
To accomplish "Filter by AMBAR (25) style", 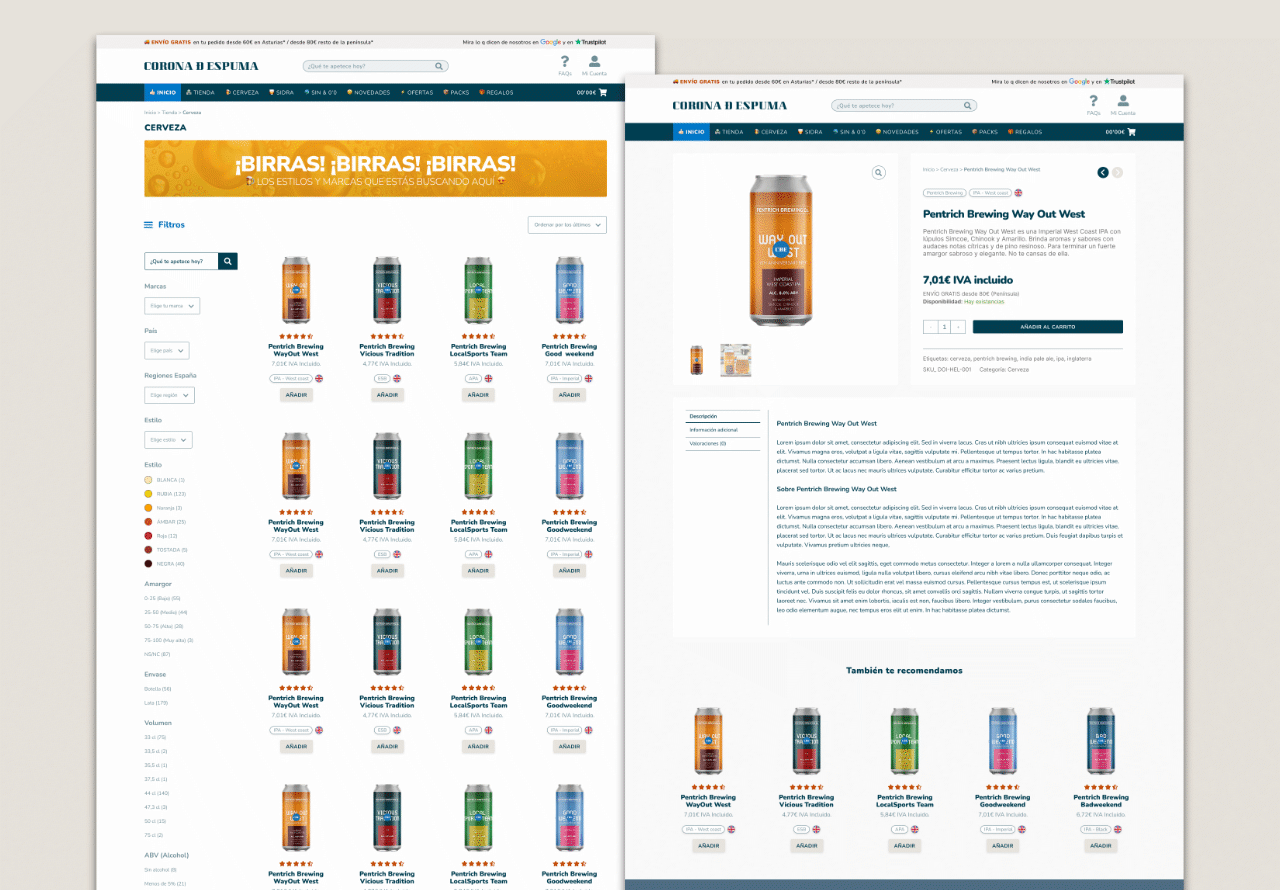I will click(x=171, y=522).
